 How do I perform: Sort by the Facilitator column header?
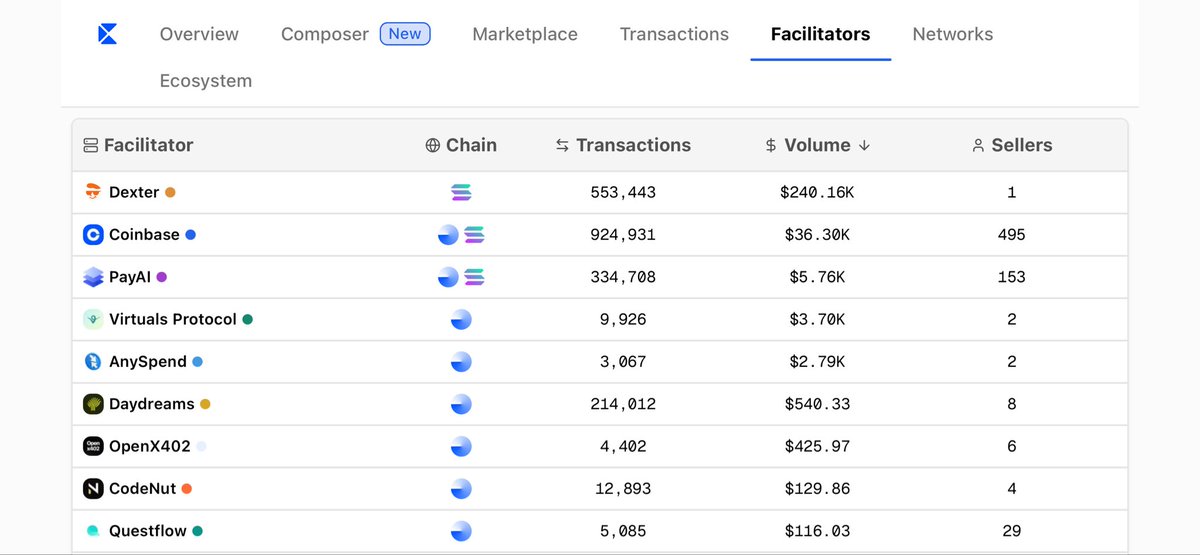pos(139,145)
